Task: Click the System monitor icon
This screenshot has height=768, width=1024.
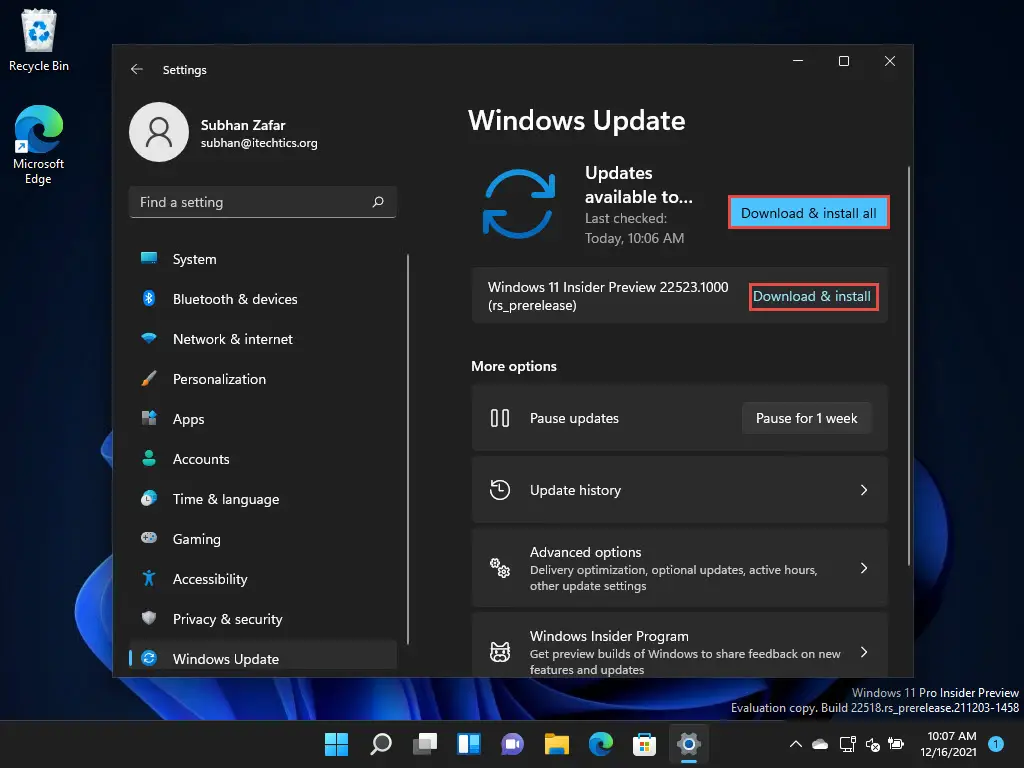Action: click(149, 259)
